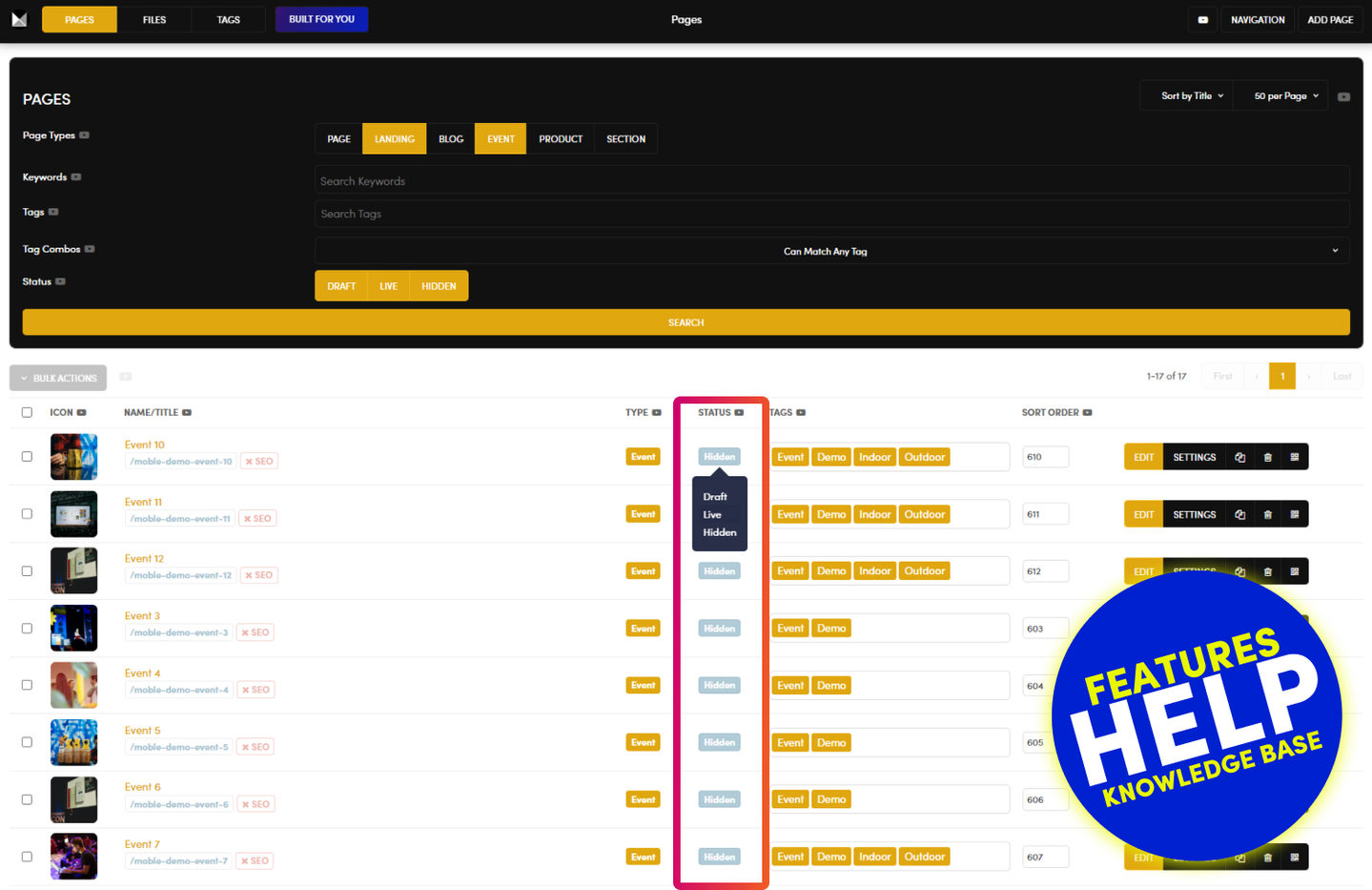Image resolution: width=1372 pixels, height=890 pixels.
Task: Open the Can Match Any Tag dropdown
Action: 831,251
